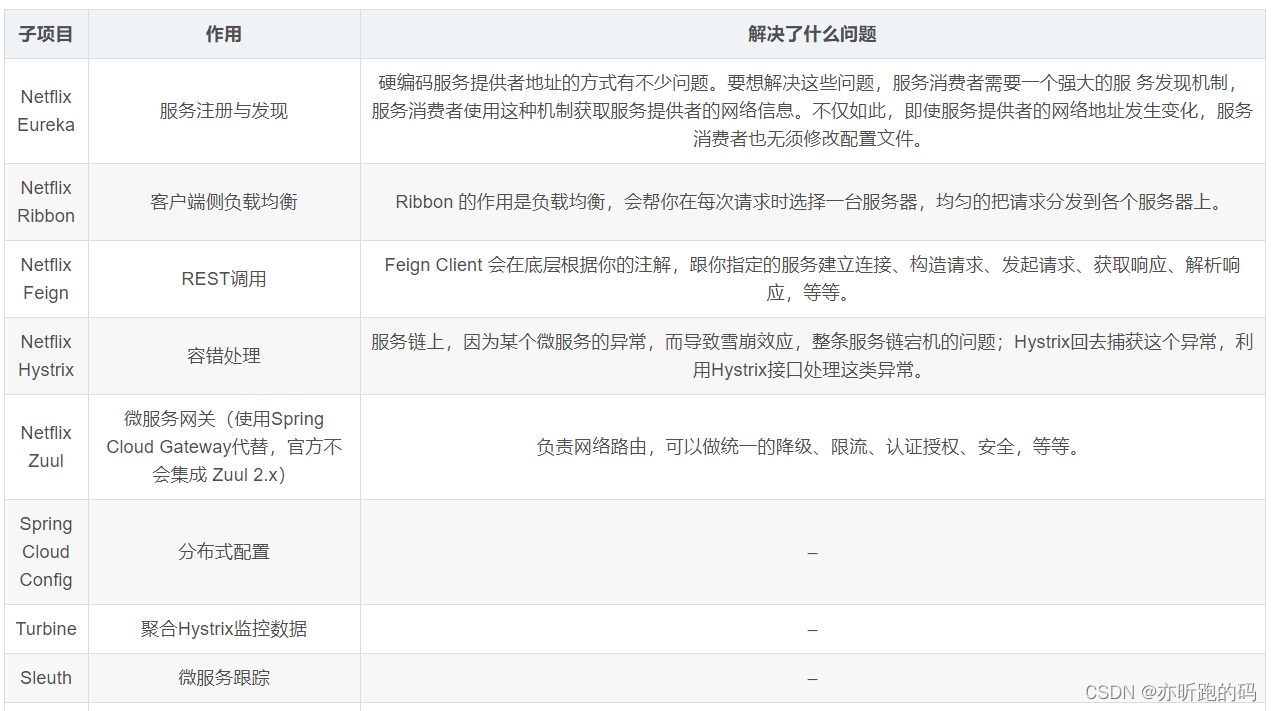Click the 负责网络路由 description cell
This screenshot has height=711, width=1271.
(x=812, y=447)
